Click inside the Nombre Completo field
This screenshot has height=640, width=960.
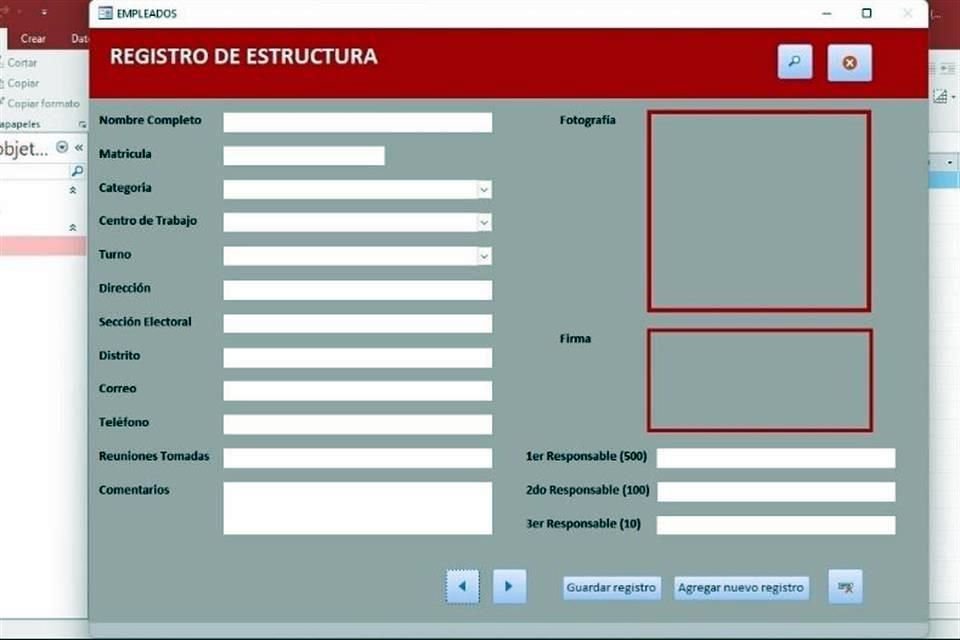[x=357, y=121]
